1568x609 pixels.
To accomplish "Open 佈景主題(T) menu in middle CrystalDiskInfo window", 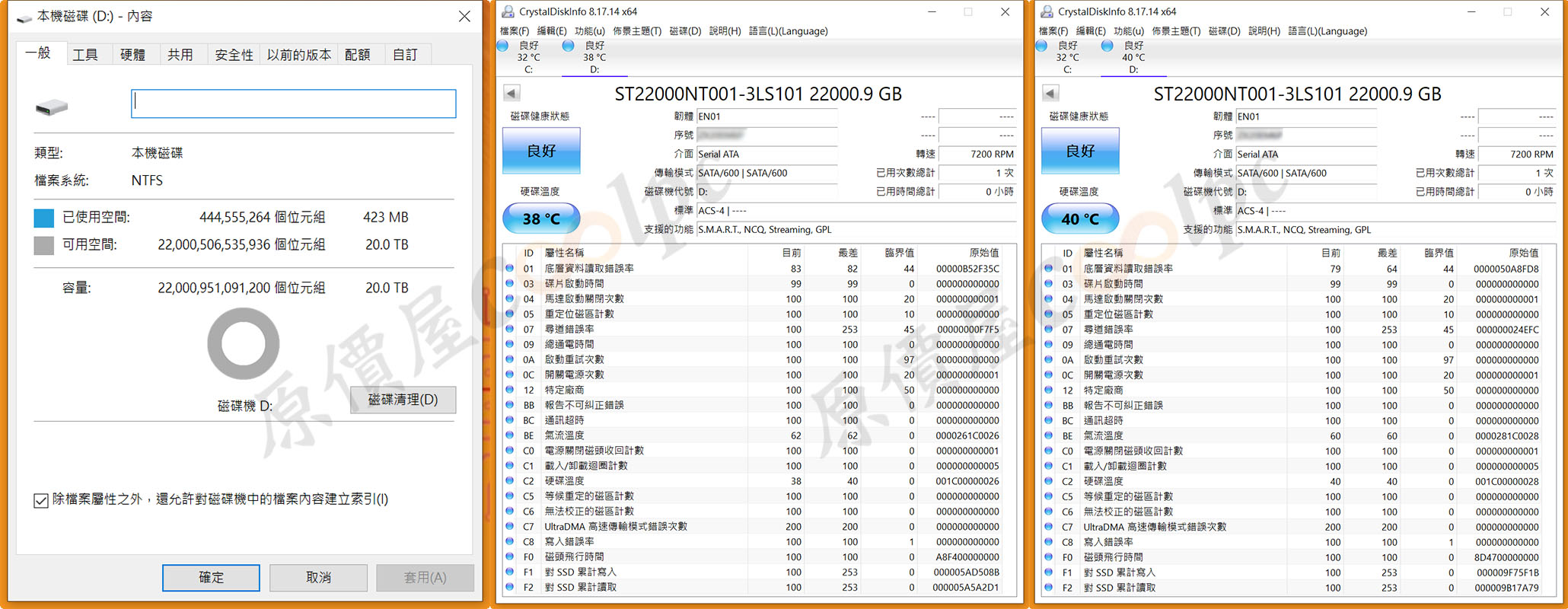I will tap(637, 31).
